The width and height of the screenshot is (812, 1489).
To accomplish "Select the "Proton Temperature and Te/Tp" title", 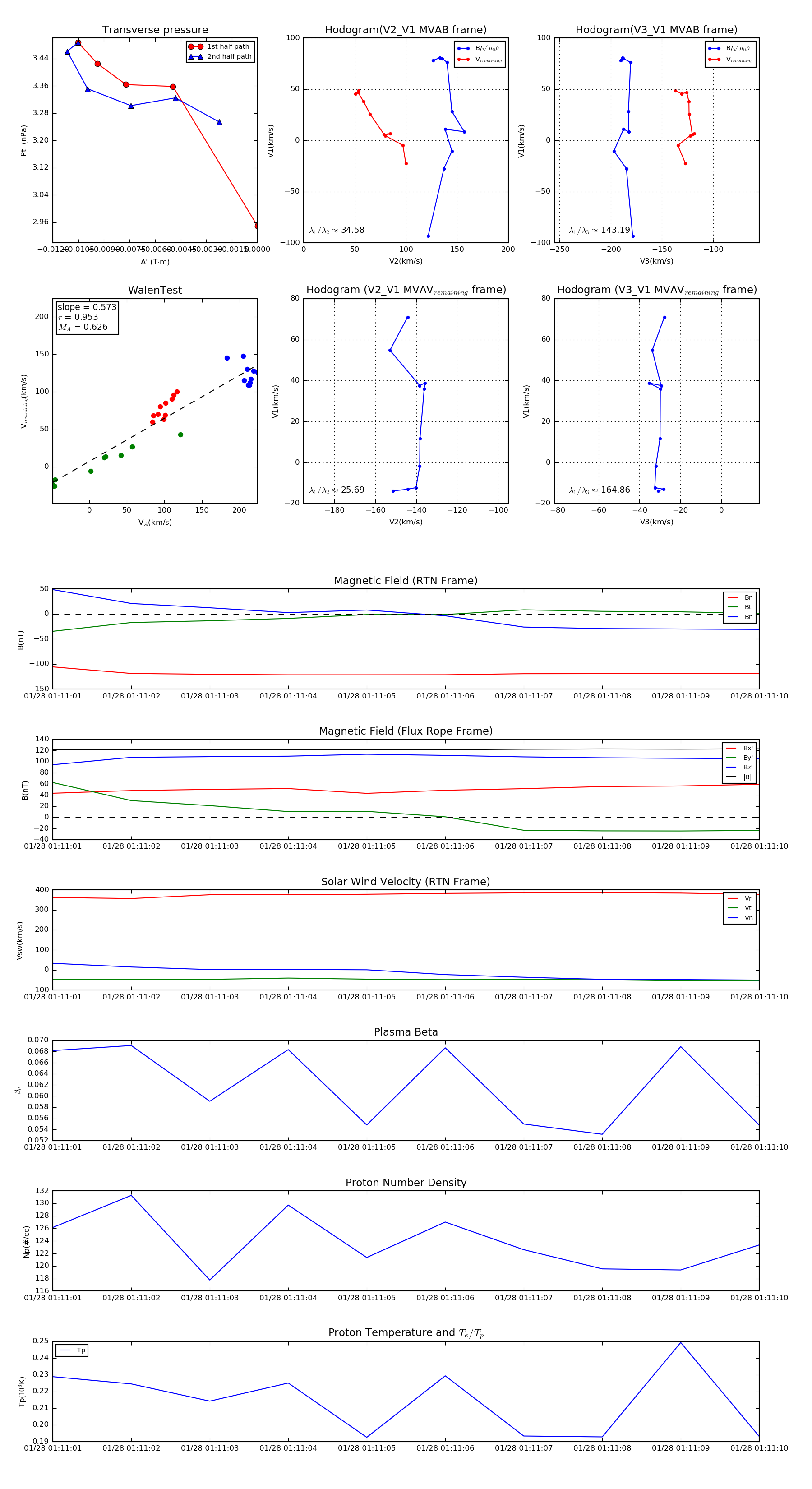I will 406,1333.
